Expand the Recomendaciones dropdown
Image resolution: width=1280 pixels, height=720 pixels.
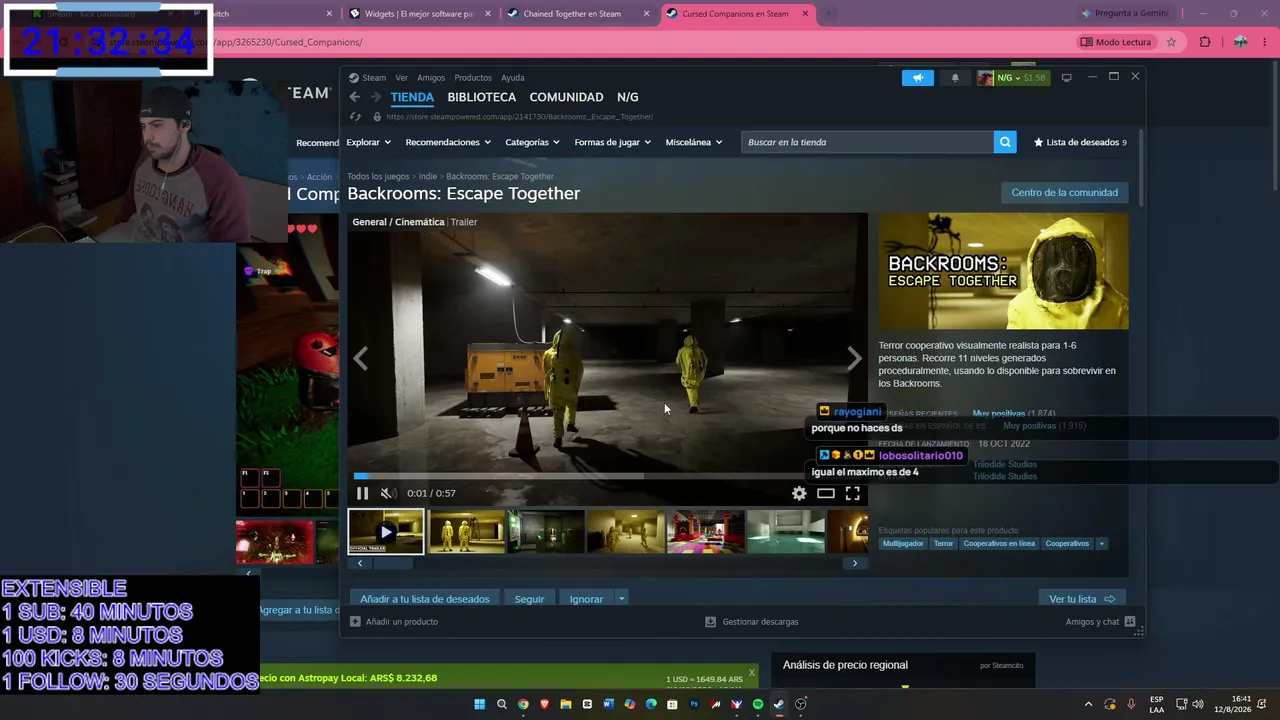[x=448, y=142]
